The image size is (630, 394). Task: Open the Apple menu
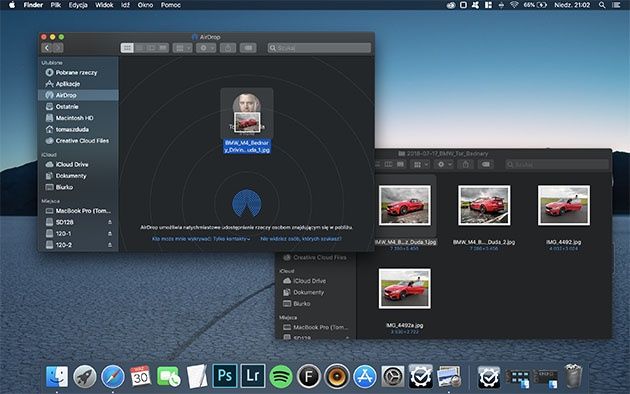(12, 5)
